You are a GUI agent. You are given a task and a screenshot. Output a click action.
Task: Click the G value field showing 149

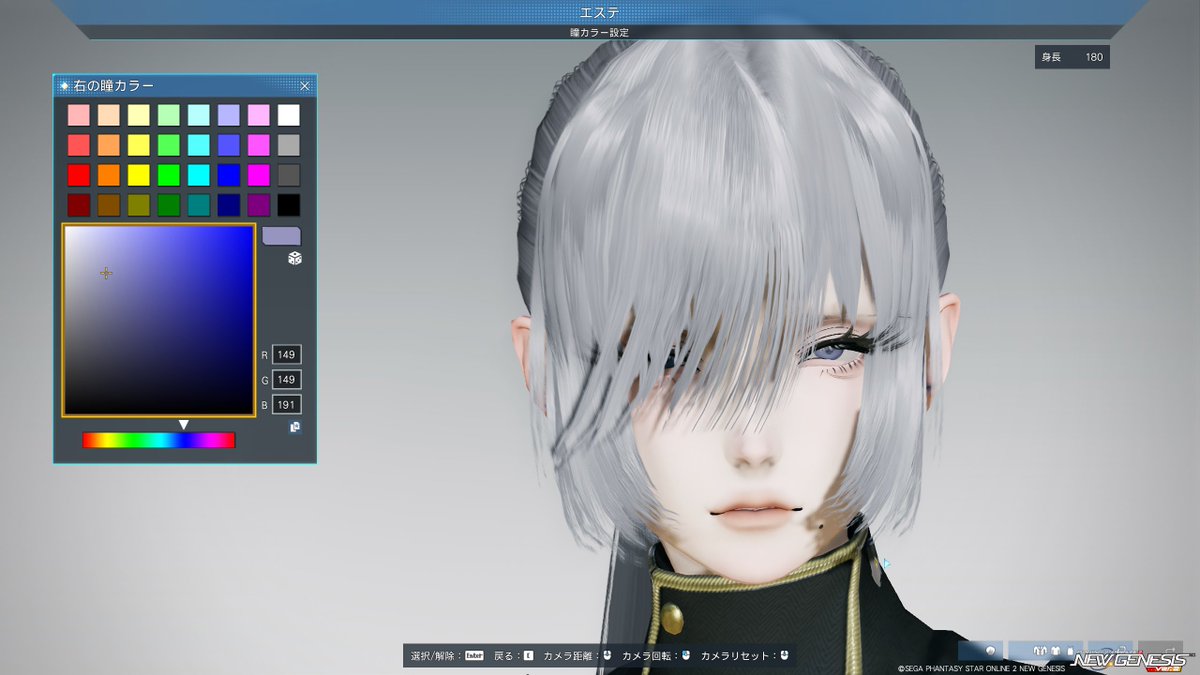pyautogui.click(x=287, y=380)
